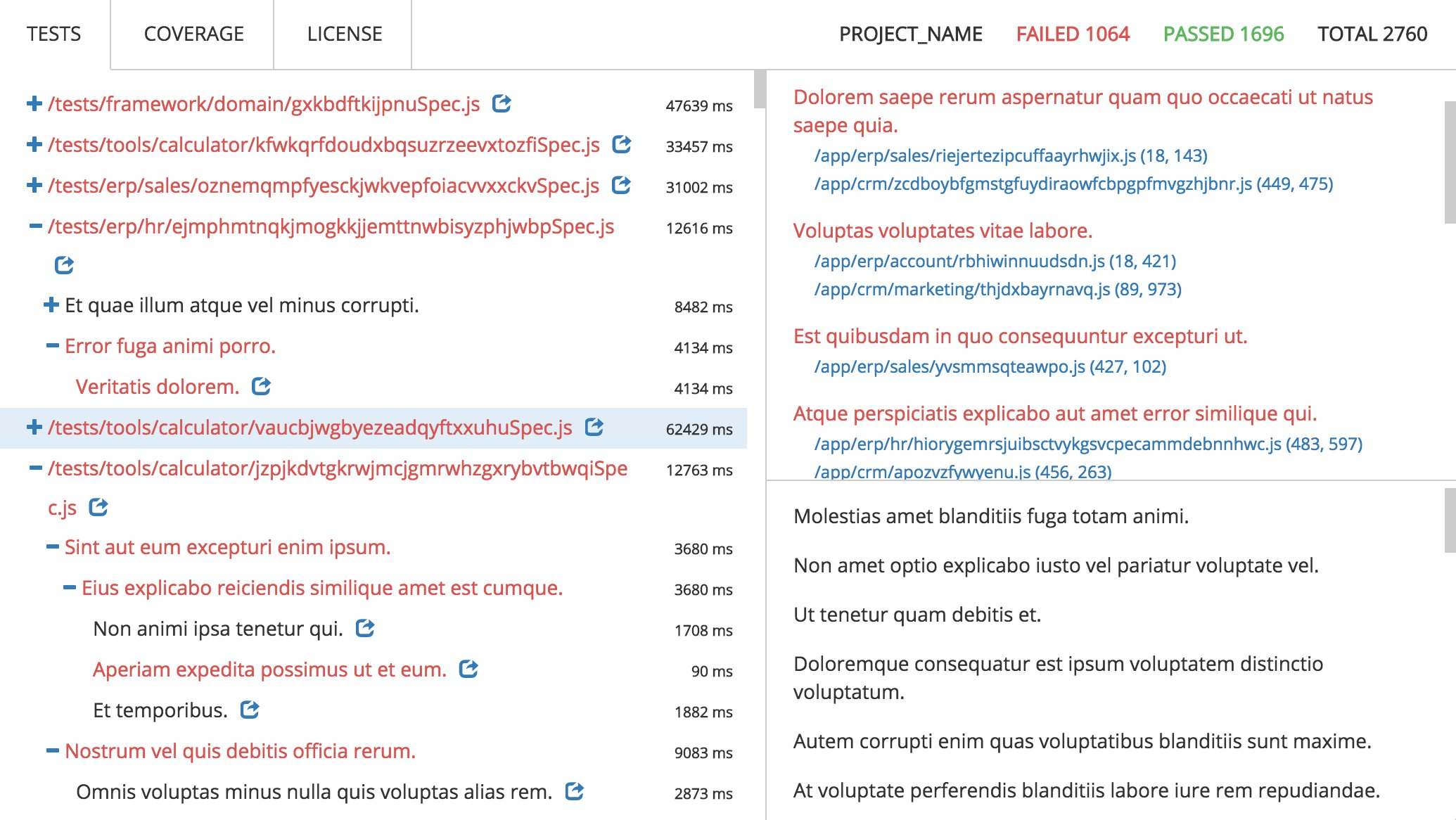Image resolution: width=1456 pixels, height=820 pixels.
Task: Filter by PASSED 1696 tests
Action: point(1223,34)
